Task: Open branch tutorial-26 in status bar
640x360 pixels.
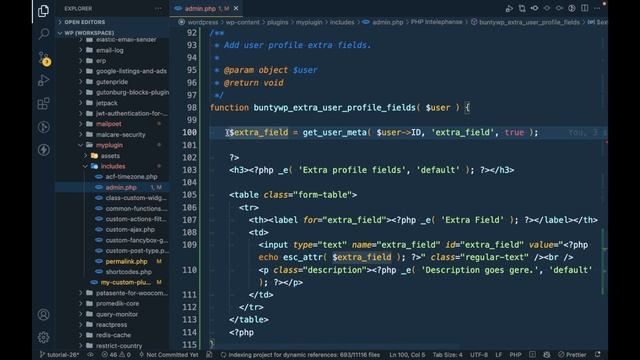Action: (59, 355)
